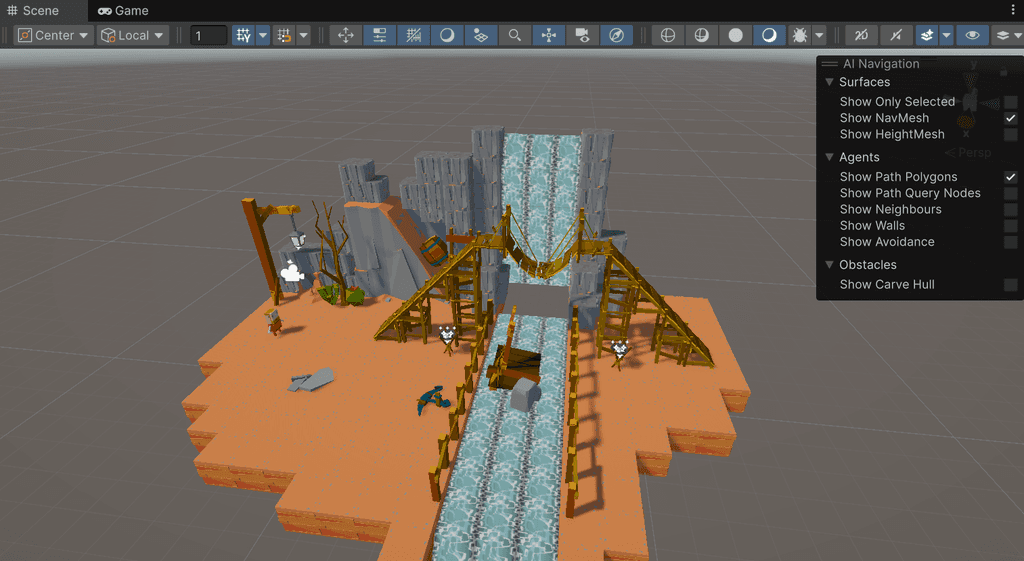Toggle the Draw Modes overlay icon
Screen dimensions: 1024x561
point(447,35)
